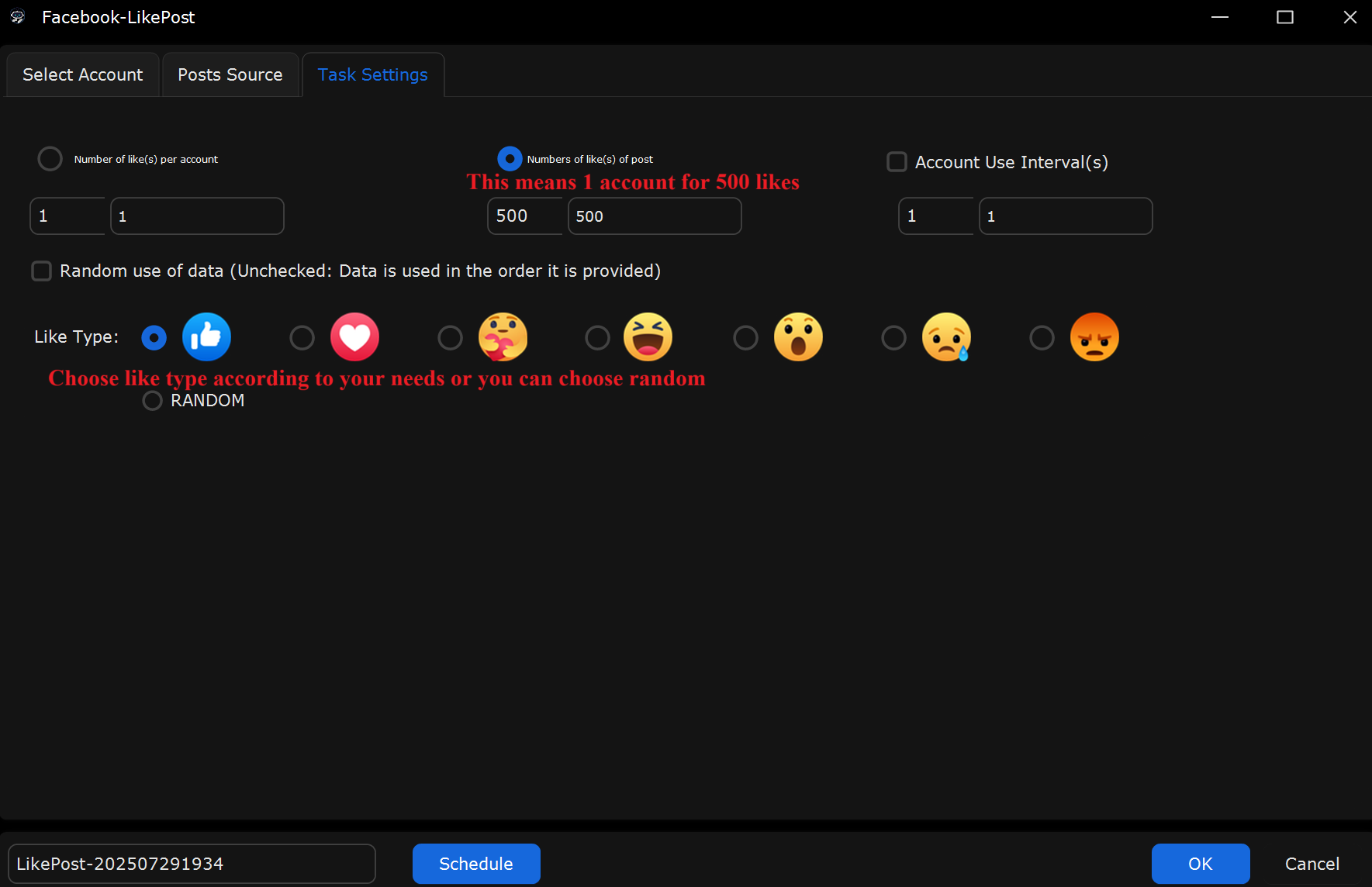Enable Account Use Interval(s) checkbox
1372x887 pixels.
click(x=897, y=162)
